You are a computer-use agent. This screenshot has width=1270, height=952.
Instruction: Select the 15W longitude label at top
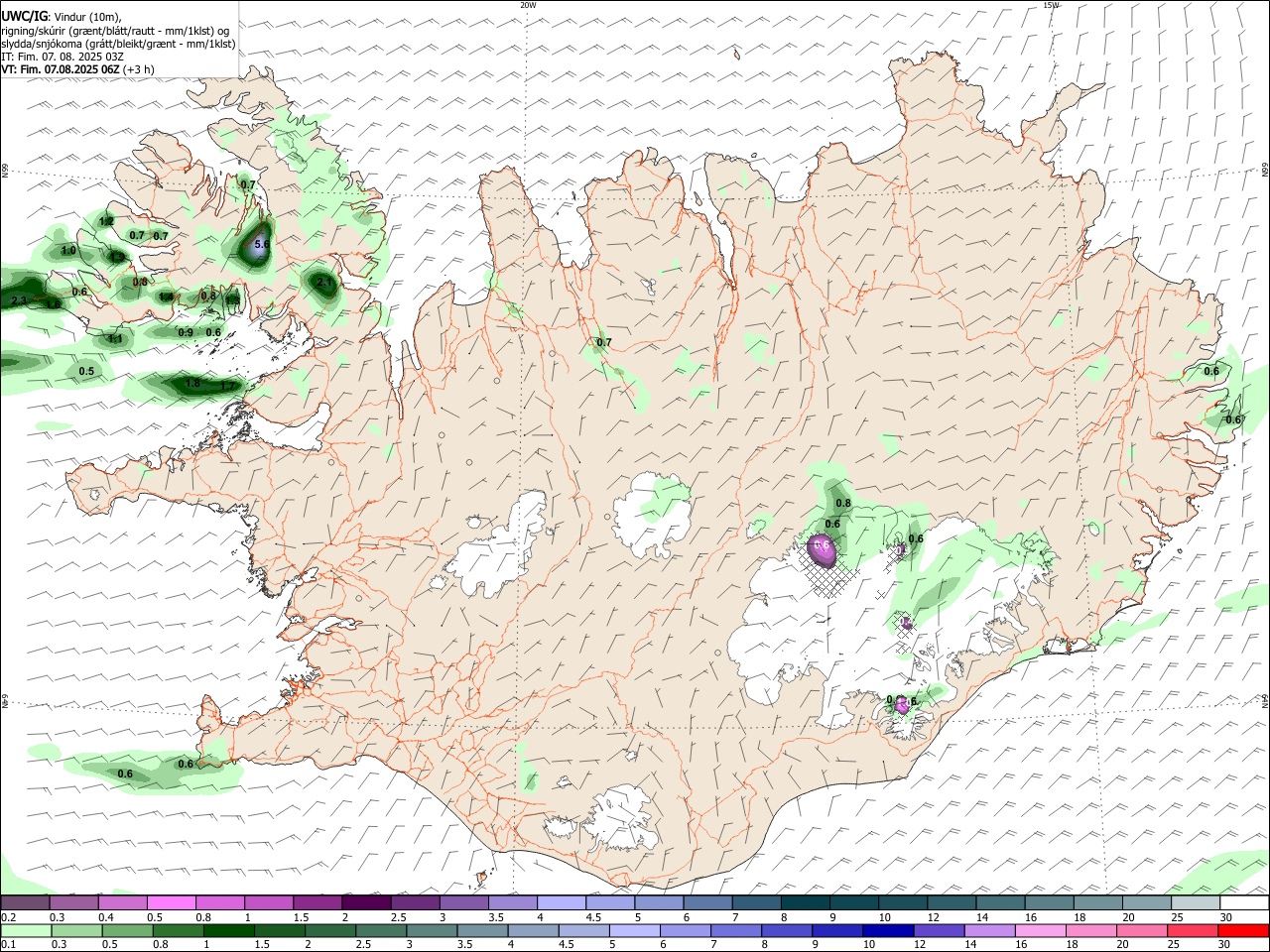click(1051, 5)
